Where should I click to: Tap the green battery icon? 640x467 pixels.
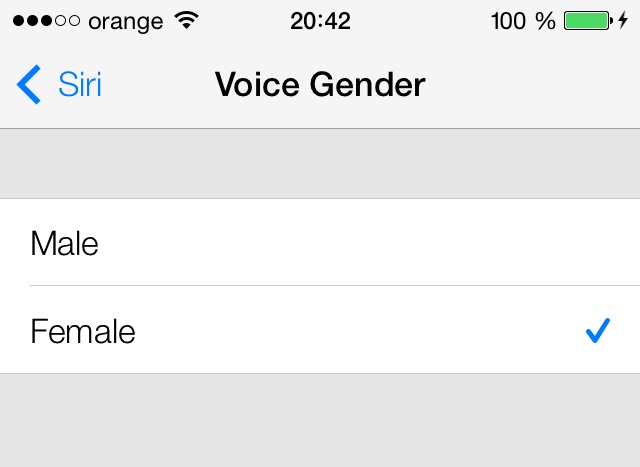[586, 21]
